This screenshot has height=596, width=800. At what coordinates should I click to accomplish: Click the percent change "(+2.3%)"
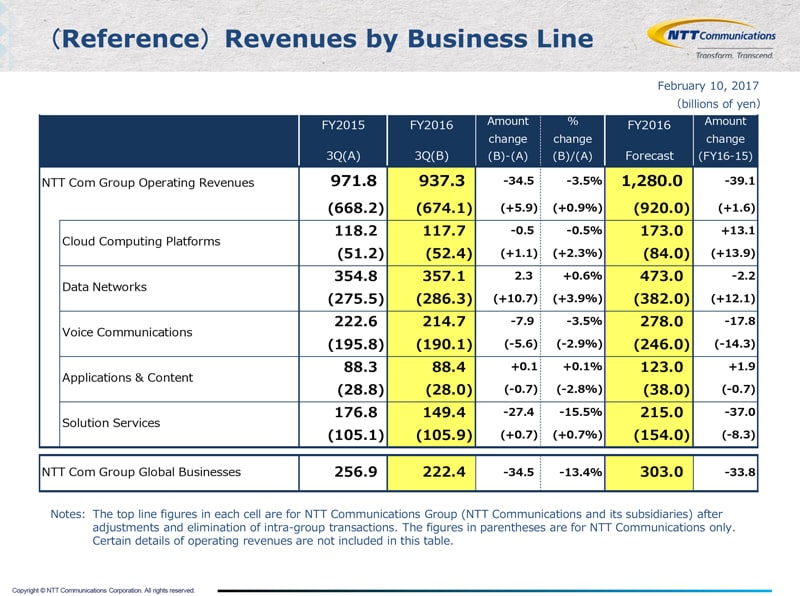(x=578, y=253)
